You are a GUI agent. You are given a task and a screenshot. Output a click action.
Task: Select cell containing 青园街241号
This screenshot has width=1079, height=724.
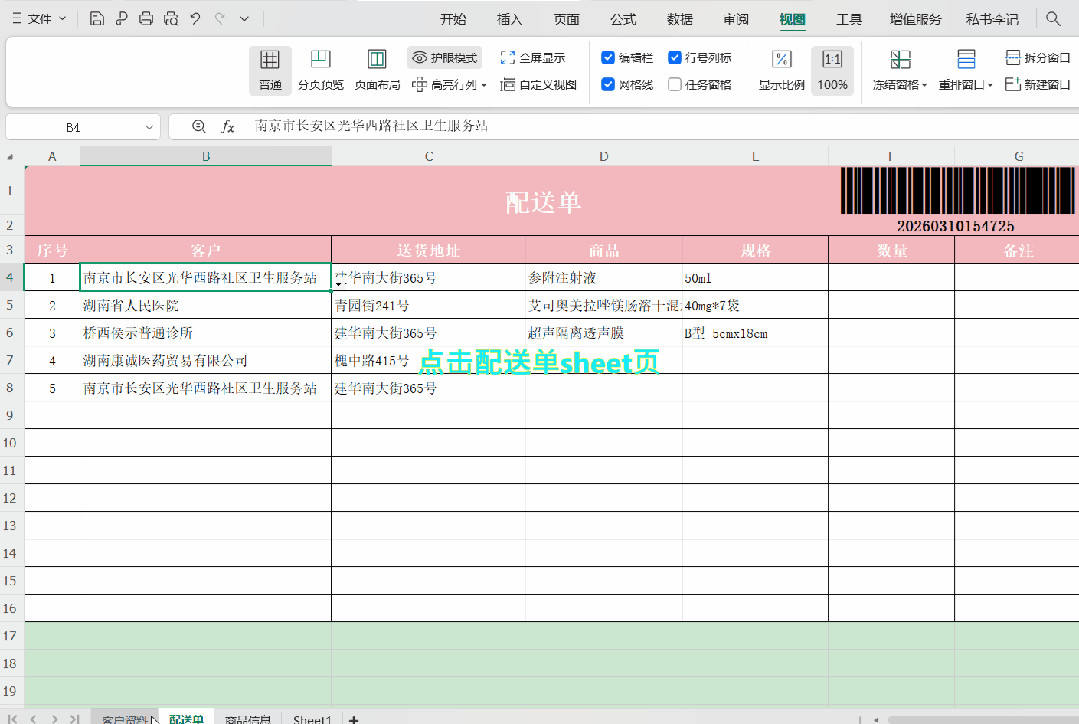pyautogui.click(x=429, y=305)
